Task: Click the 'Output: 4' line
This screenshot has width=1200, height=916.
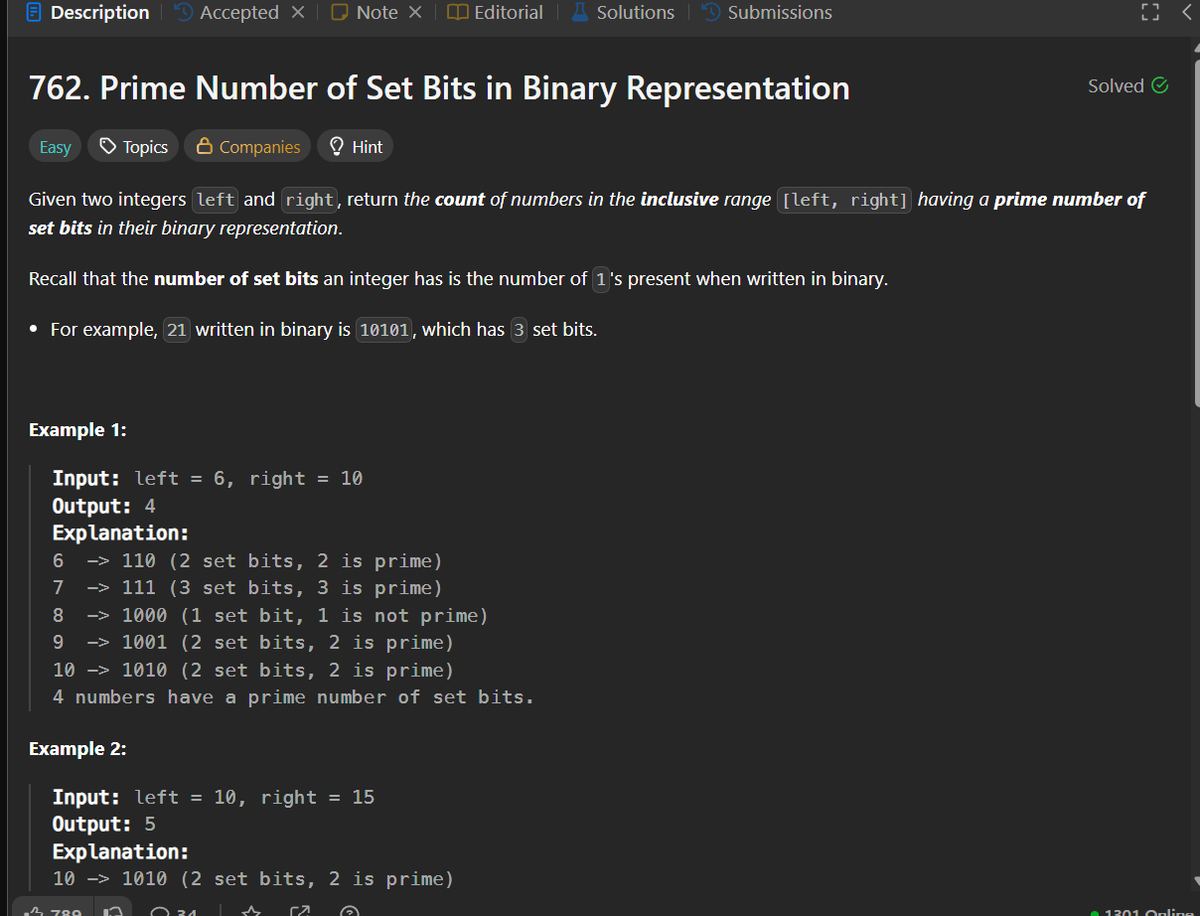Action: [103, 506]
